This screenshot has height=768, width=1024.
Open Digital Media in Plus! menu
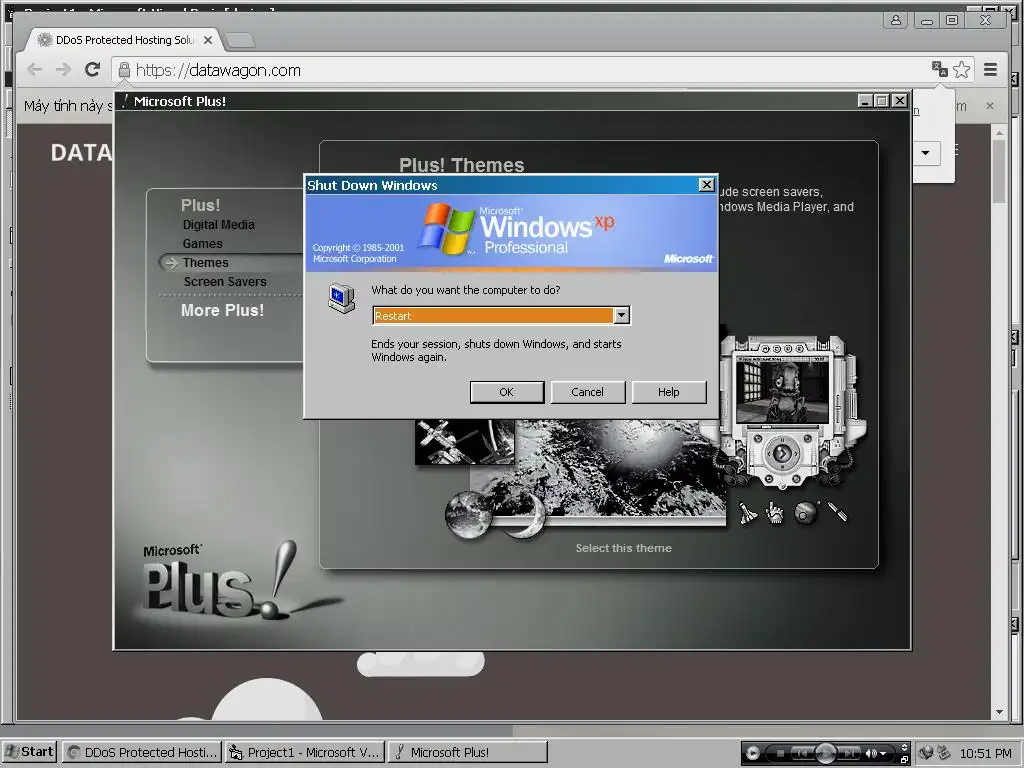pyautogui.click(x=219, y=225)
